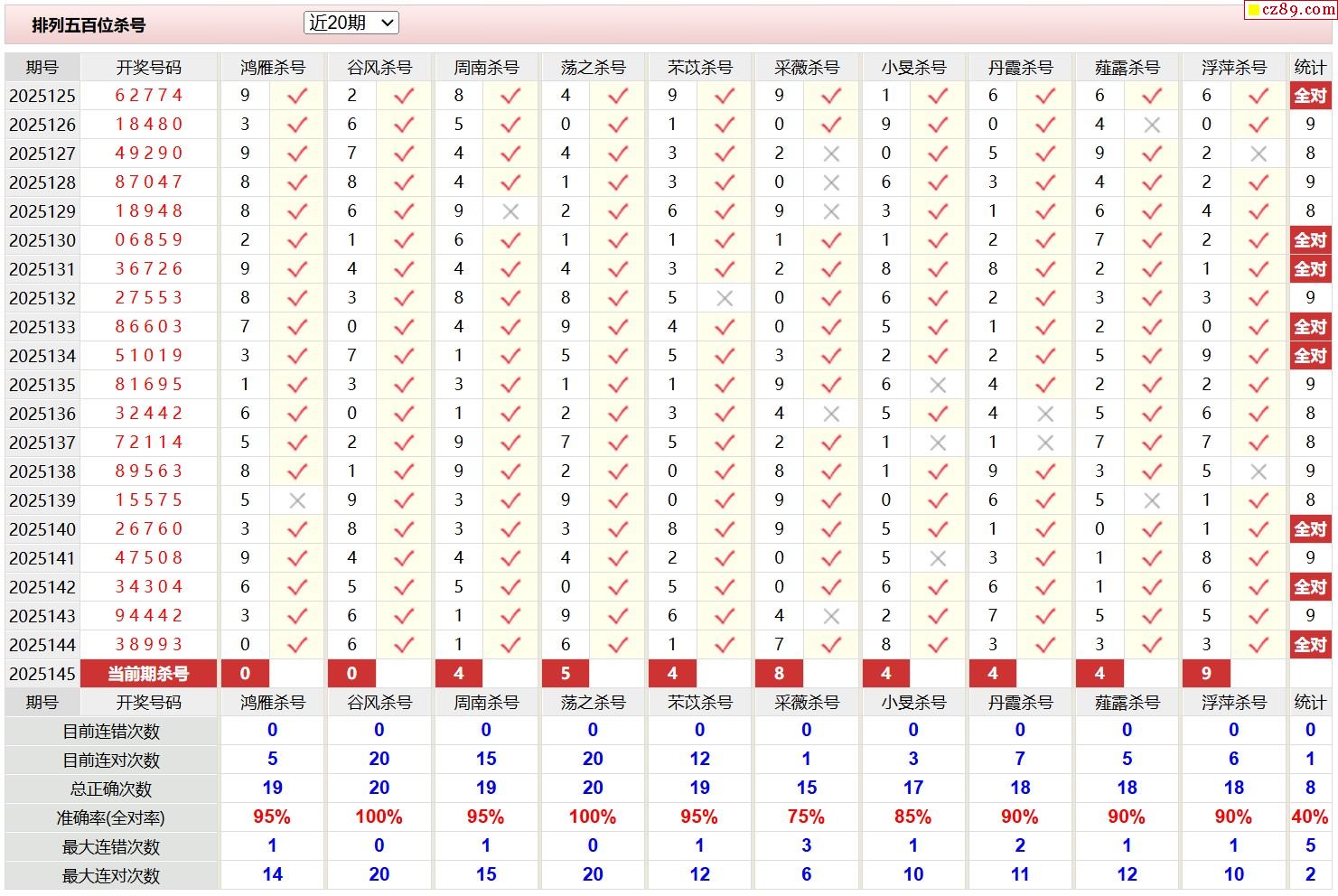The image size is (1338, 896).
Task: Click the page title 排列五百位杀号
Action: (89, 25)
